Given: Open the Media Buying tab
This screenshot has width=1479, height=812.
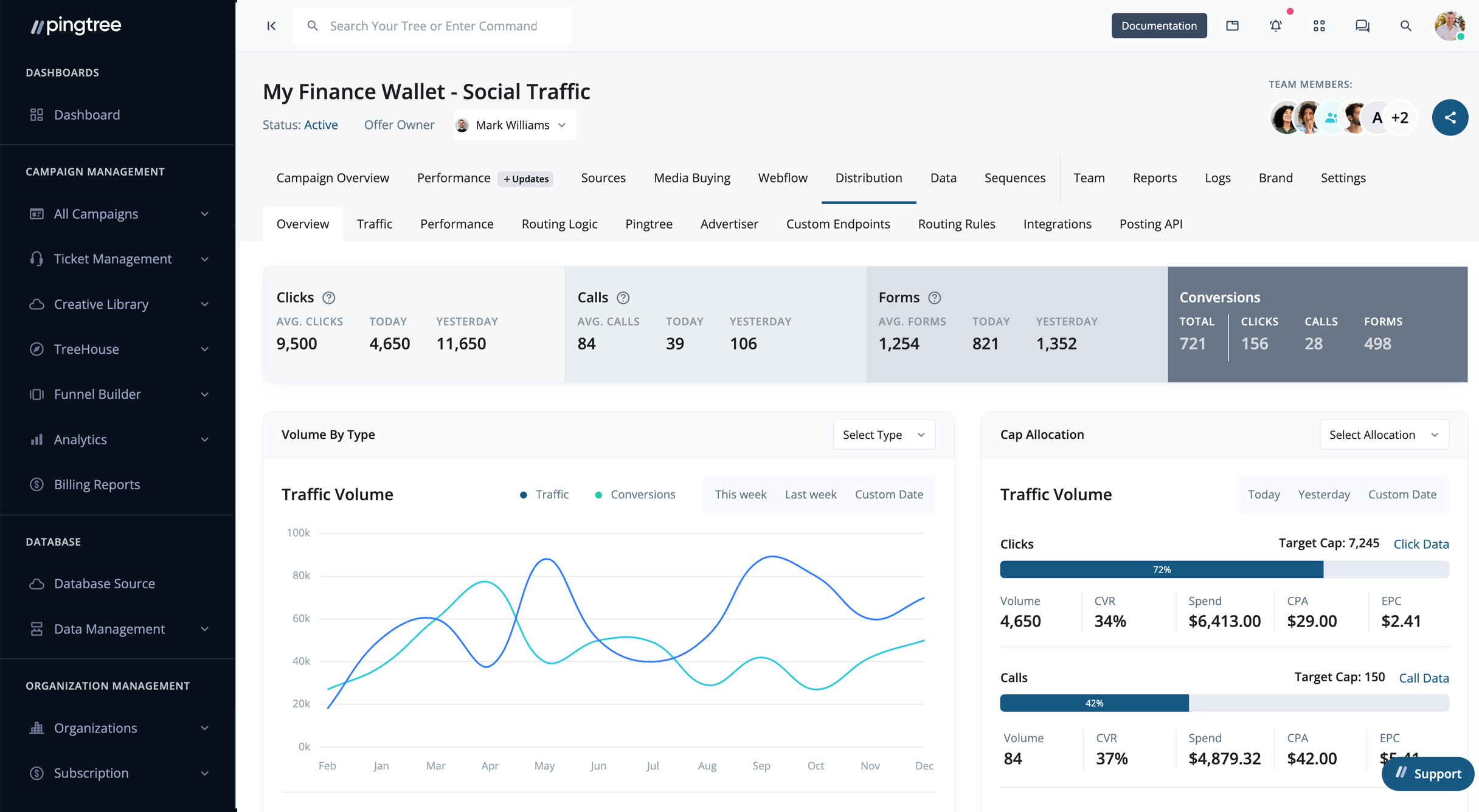Looking at the screenshot, I should (x=691, y=178).
